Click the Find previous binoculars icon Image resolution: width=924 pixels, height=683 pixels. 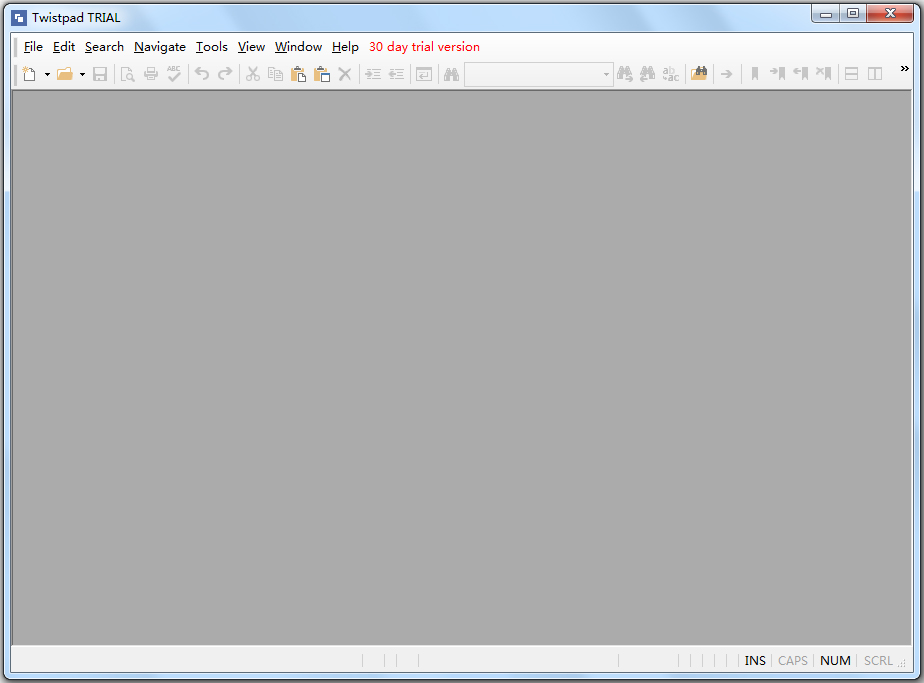tap(648, 74)
